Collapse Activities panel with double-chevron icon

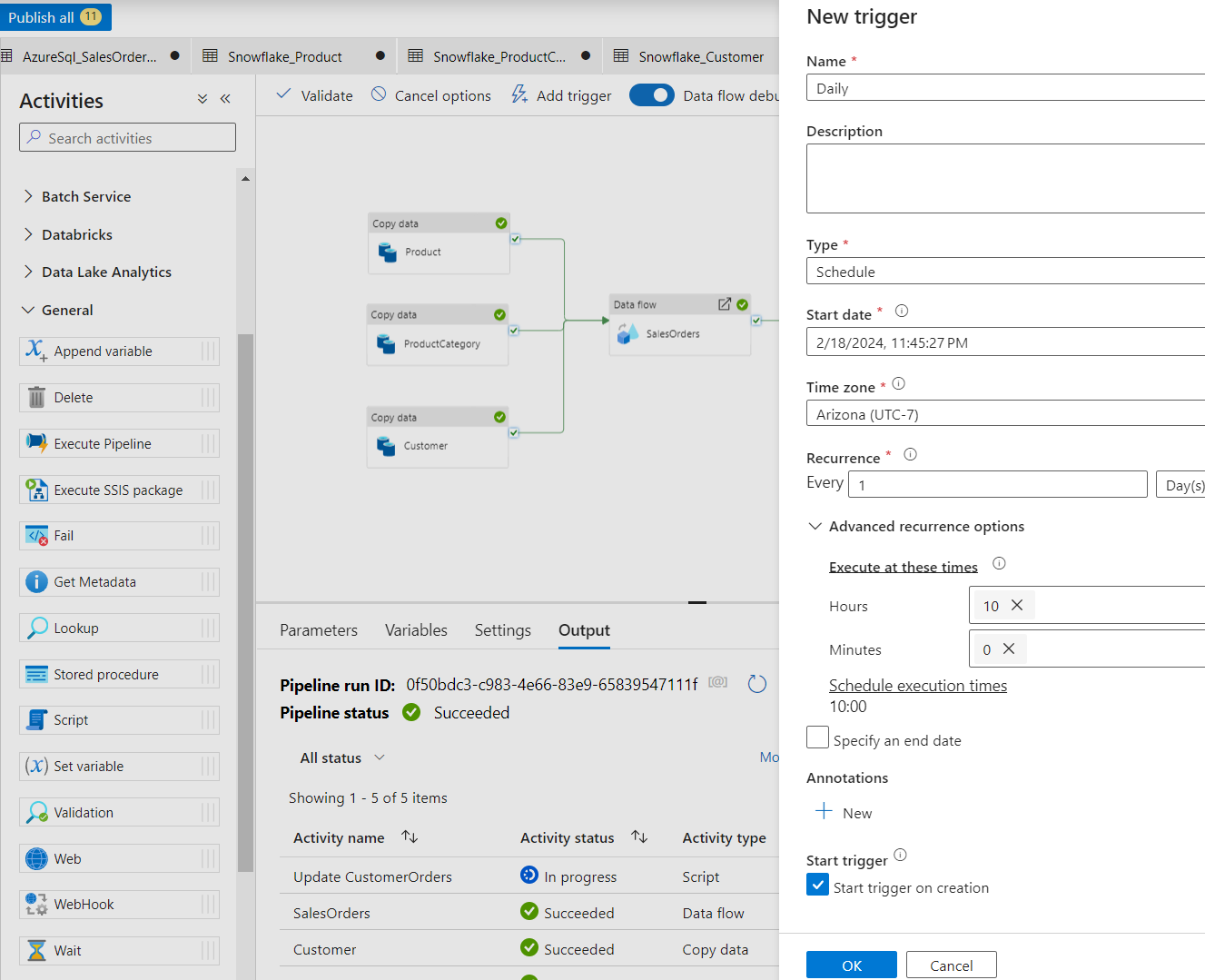225,99
